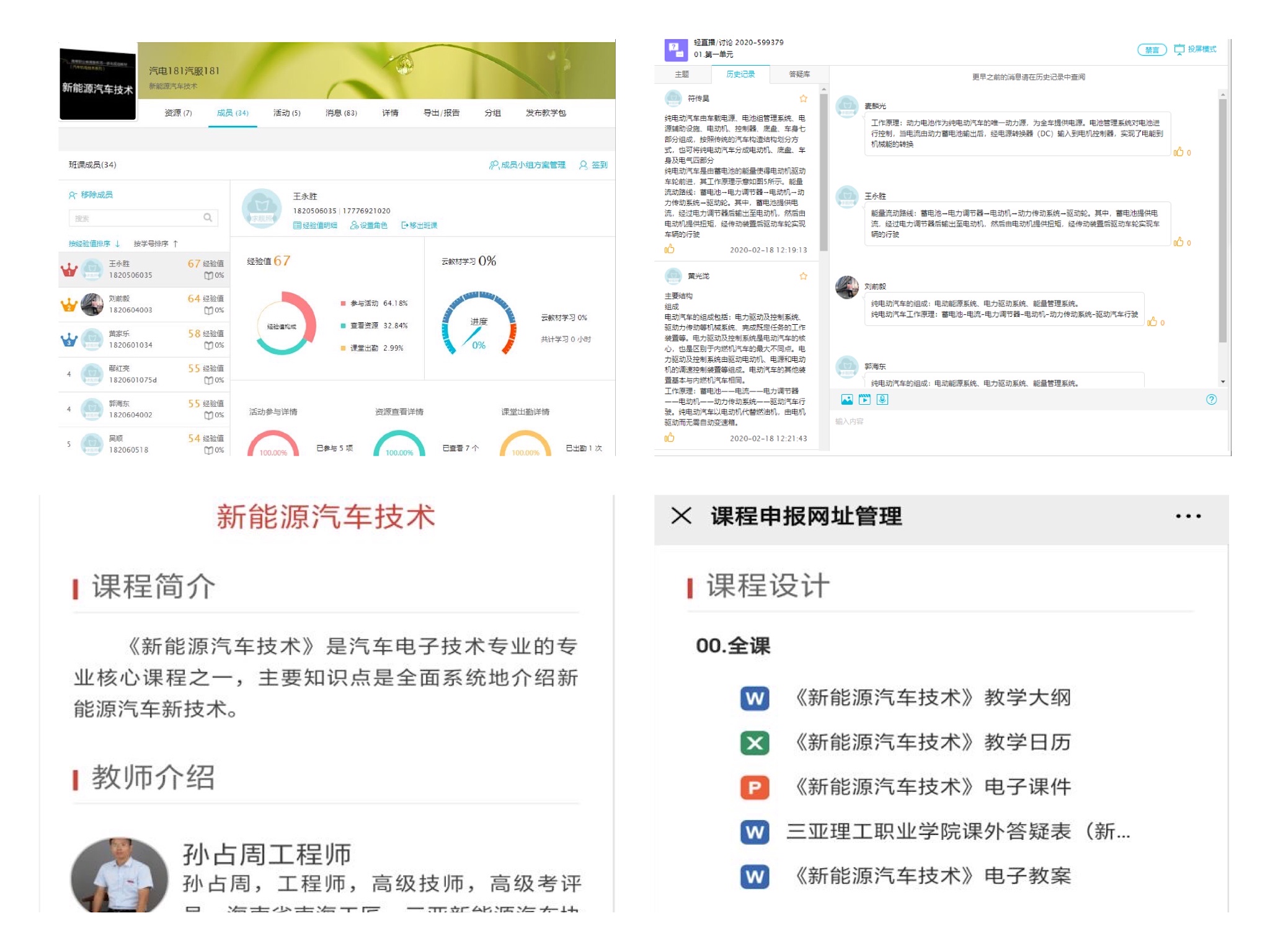Viewport: 1270px width, 952px height.
Task: Click the video attachment icon in chat
Action: (864, 400)
